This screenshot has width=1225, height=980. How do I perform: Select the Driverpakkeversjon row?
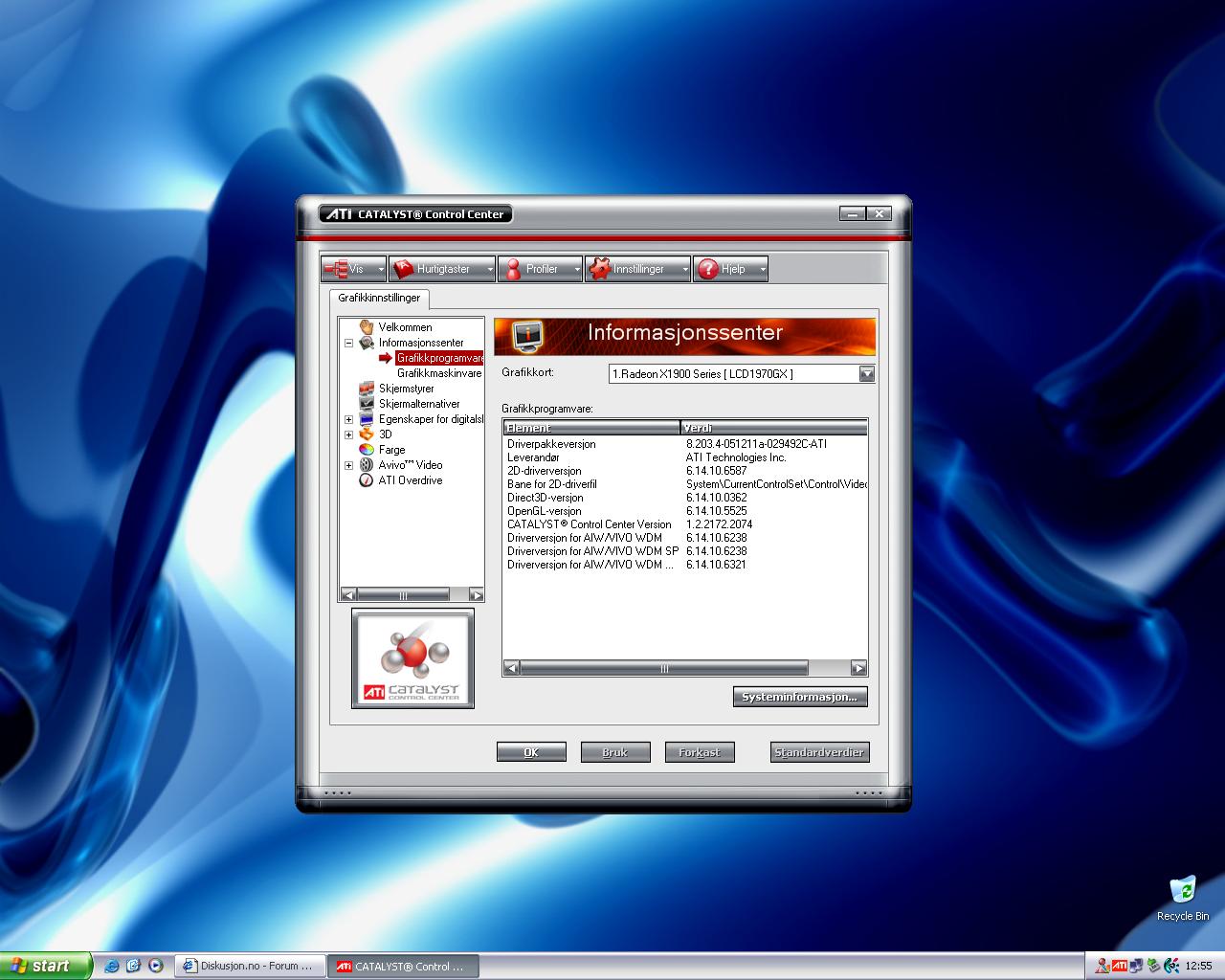tap(685, 444)
